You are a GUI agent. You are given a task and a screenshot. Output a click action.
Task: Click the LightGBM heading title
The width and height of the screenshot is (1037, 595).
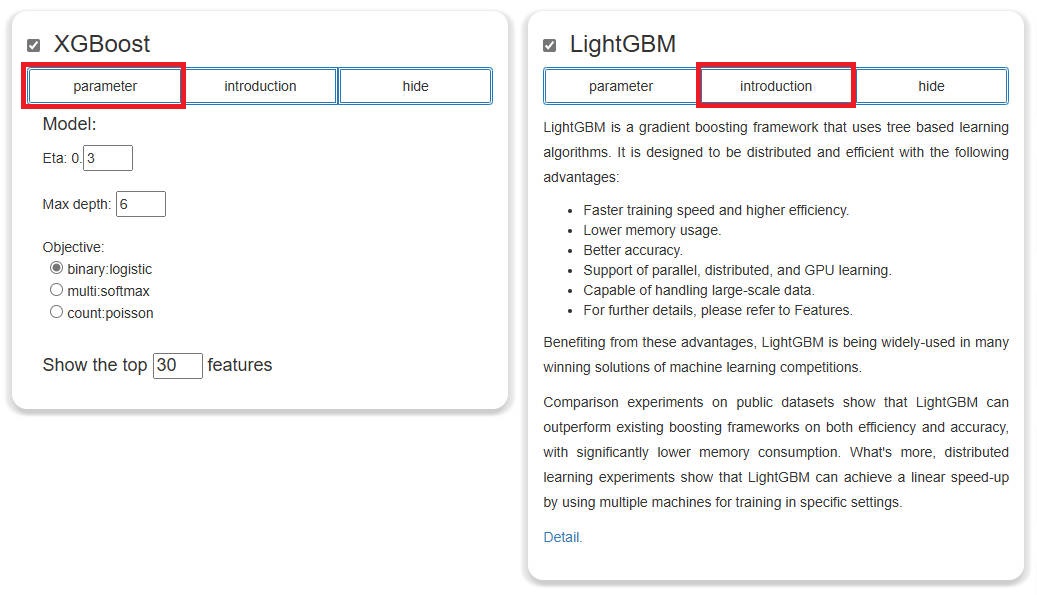coord(623,44)
